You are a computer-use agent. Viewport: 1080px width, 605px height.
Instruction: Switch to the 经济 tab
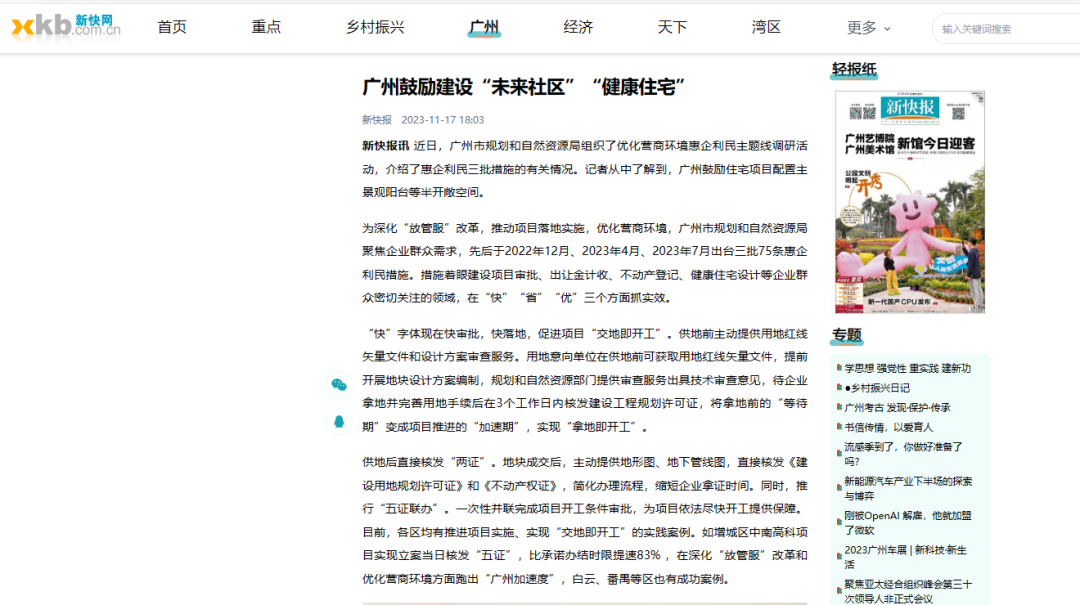tap(578, 27)
